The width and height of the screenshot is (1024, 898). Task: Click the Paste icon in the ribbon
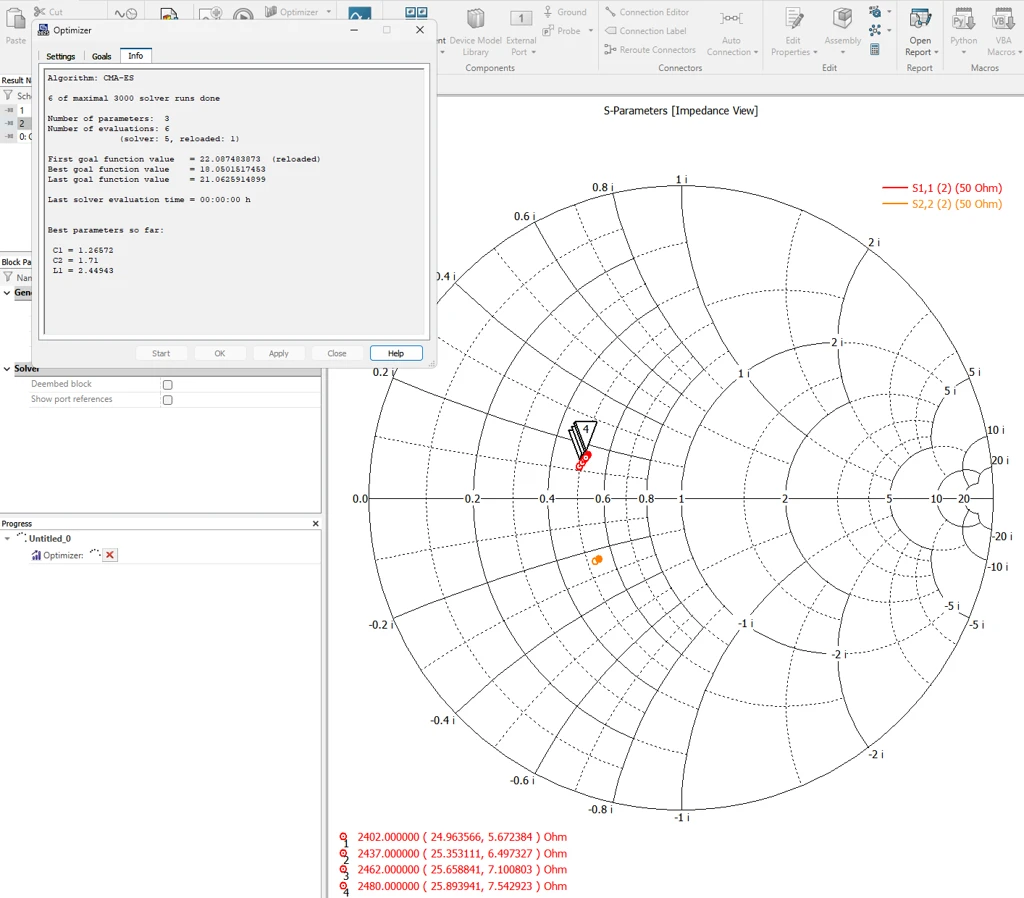[x=15, y=20]
